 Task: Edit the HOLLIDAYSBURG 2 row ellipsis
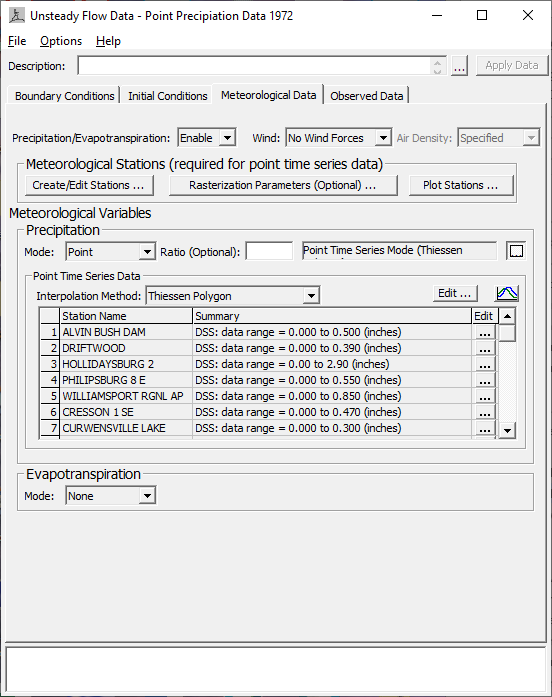pos(485,365)
